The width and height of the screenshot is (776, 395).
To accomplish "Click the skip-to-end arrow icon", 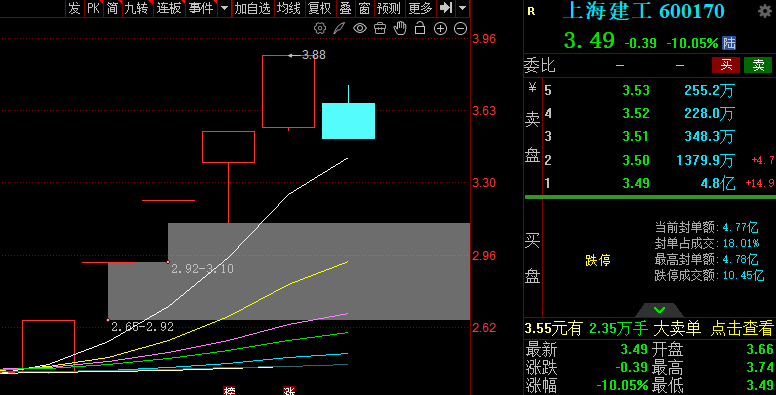I will click(x=446, y=8).
